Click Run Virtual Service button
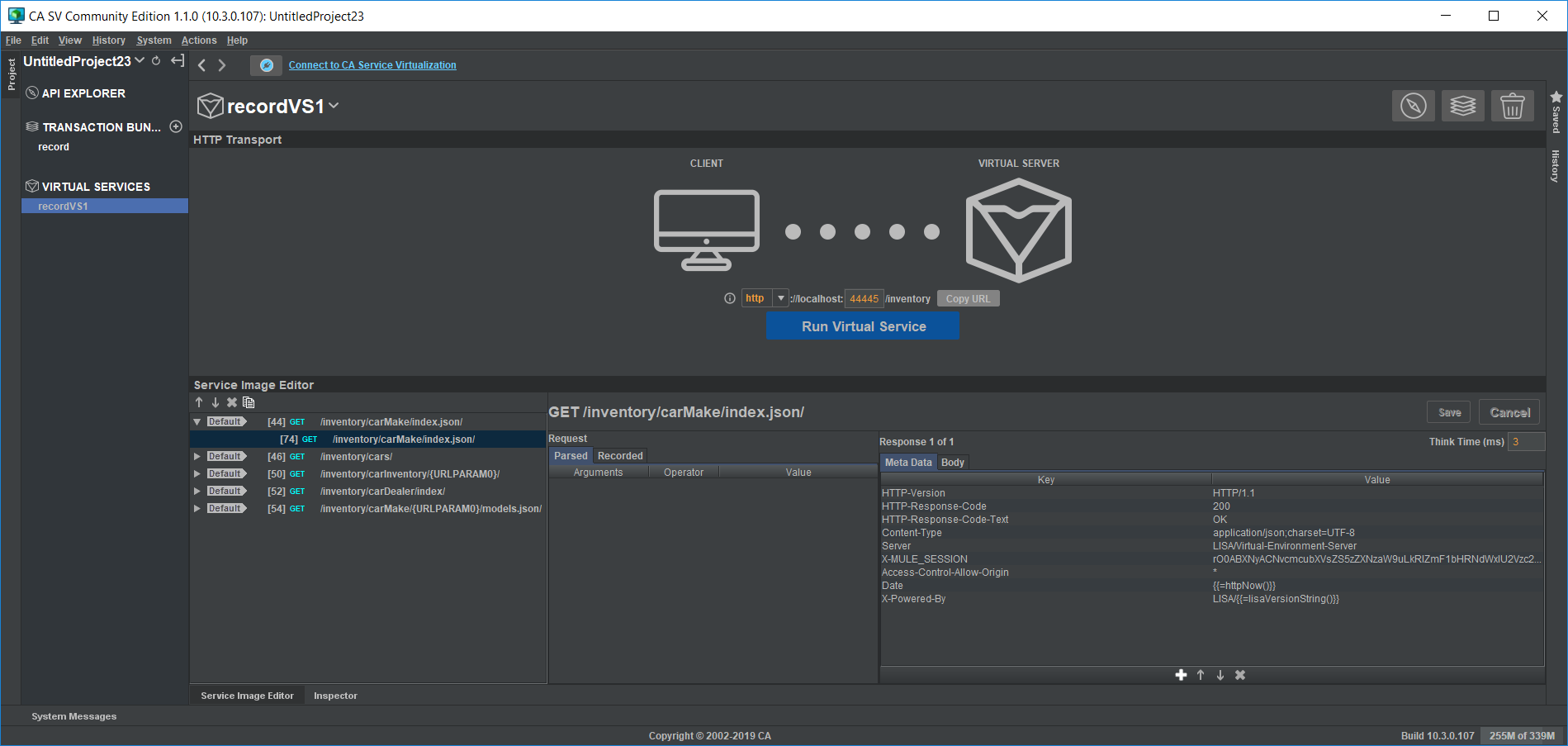Screen dimensions: 1568x746 [x=863, y=326]
